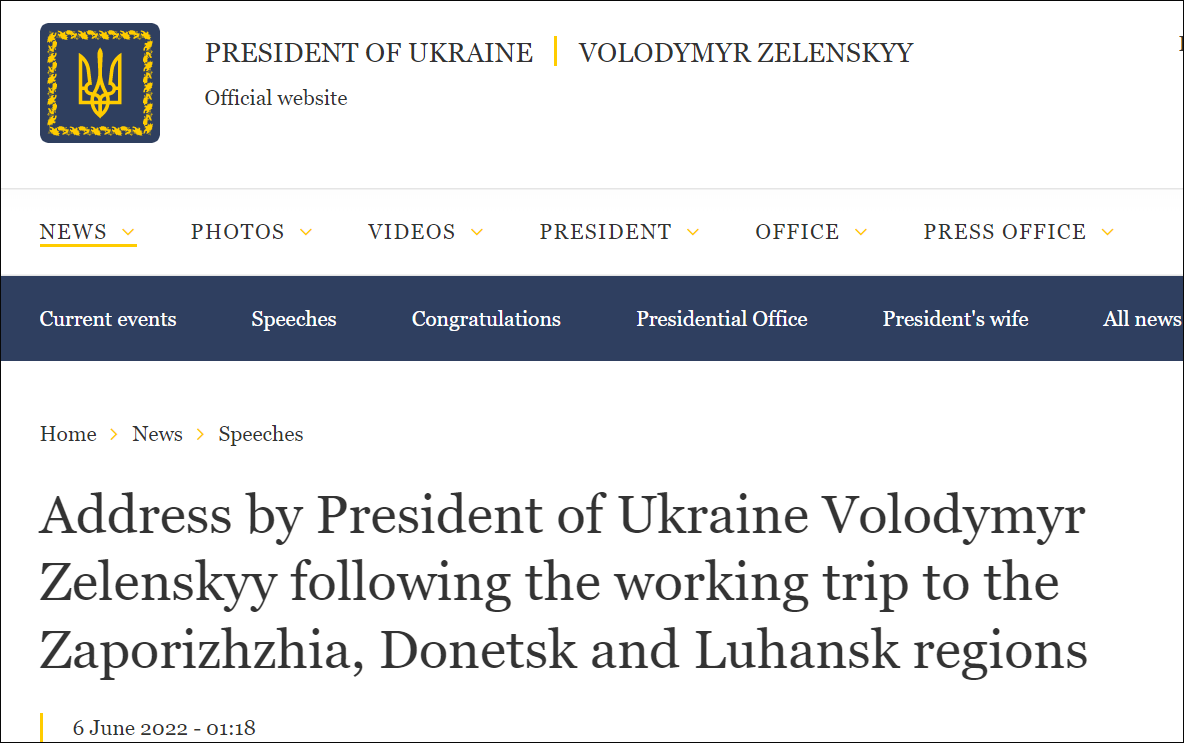Switch to the Current events tab
1184x743 pixels.
pos(108,319)
